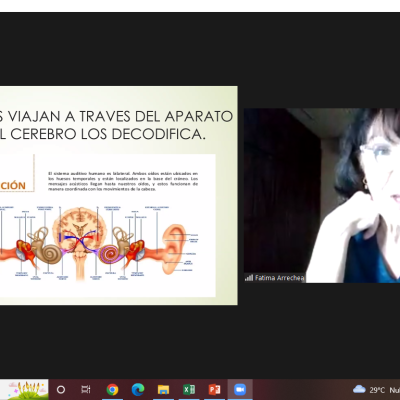Viewport: 400px width, 400px height.
Task: Open File Explorer on the taskbar
Action: [x=163, y=389]
